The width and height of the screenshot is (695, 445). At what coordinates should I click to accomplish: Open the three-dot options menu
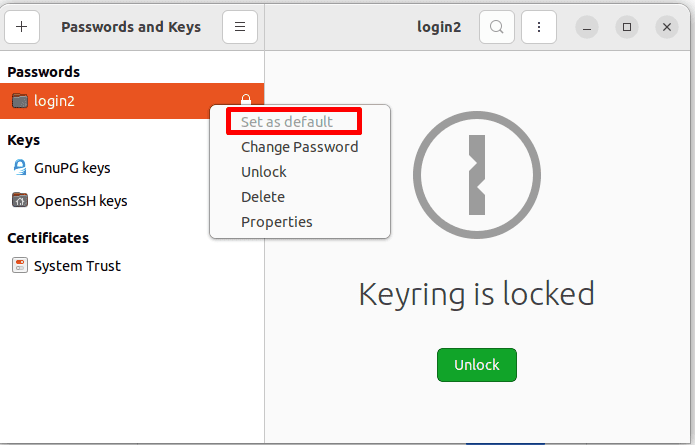539,27
